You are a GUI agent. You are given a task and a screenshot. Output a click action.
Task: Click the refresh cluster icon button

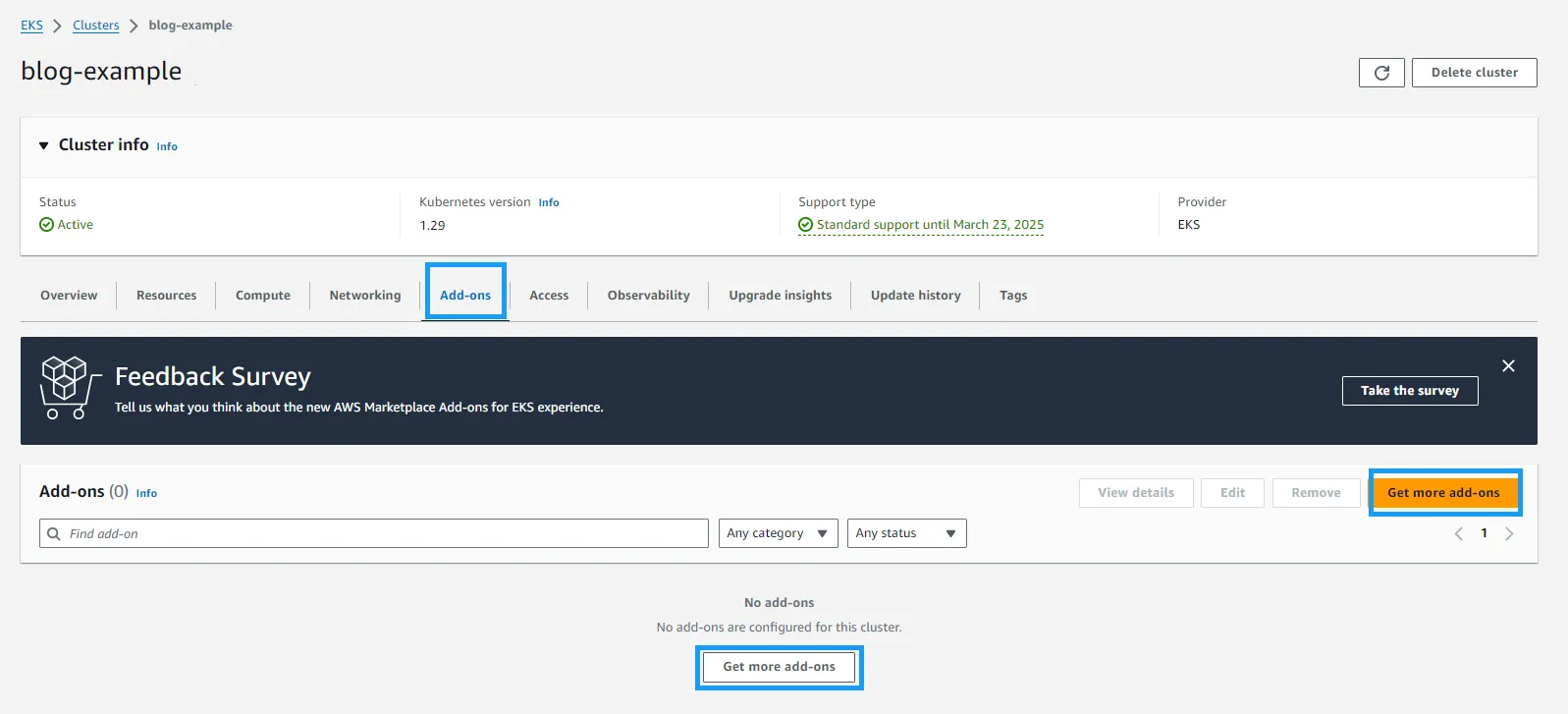[1381, 73]
